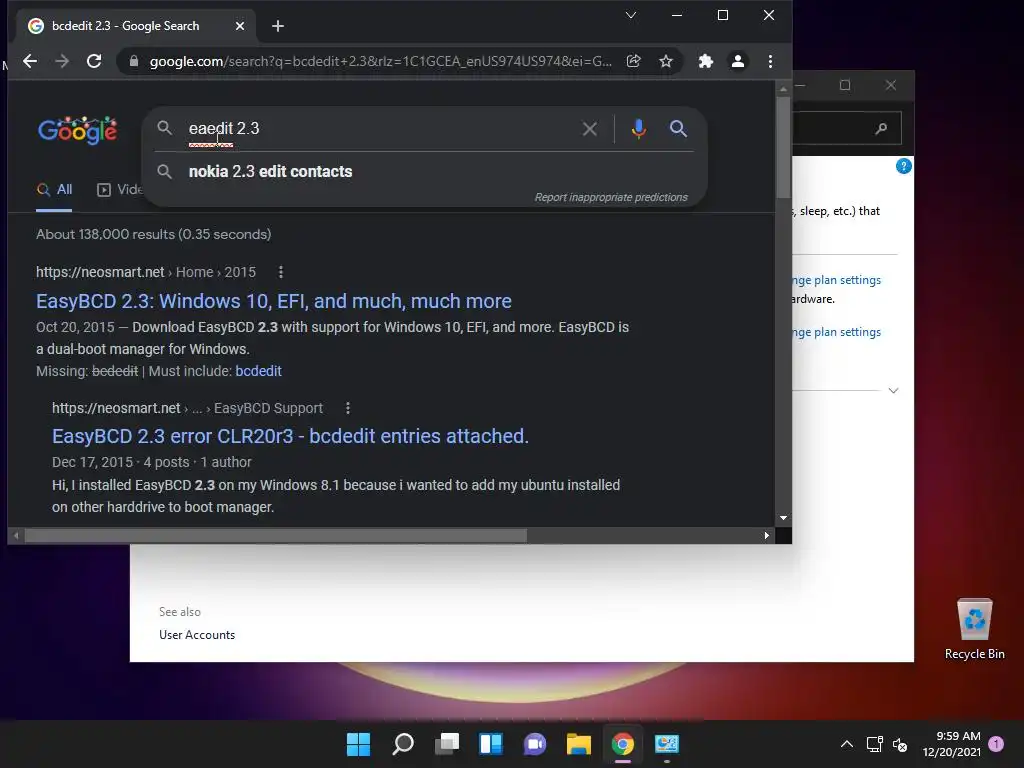
Task: Open taskbar Search
Action: [403, 744]
